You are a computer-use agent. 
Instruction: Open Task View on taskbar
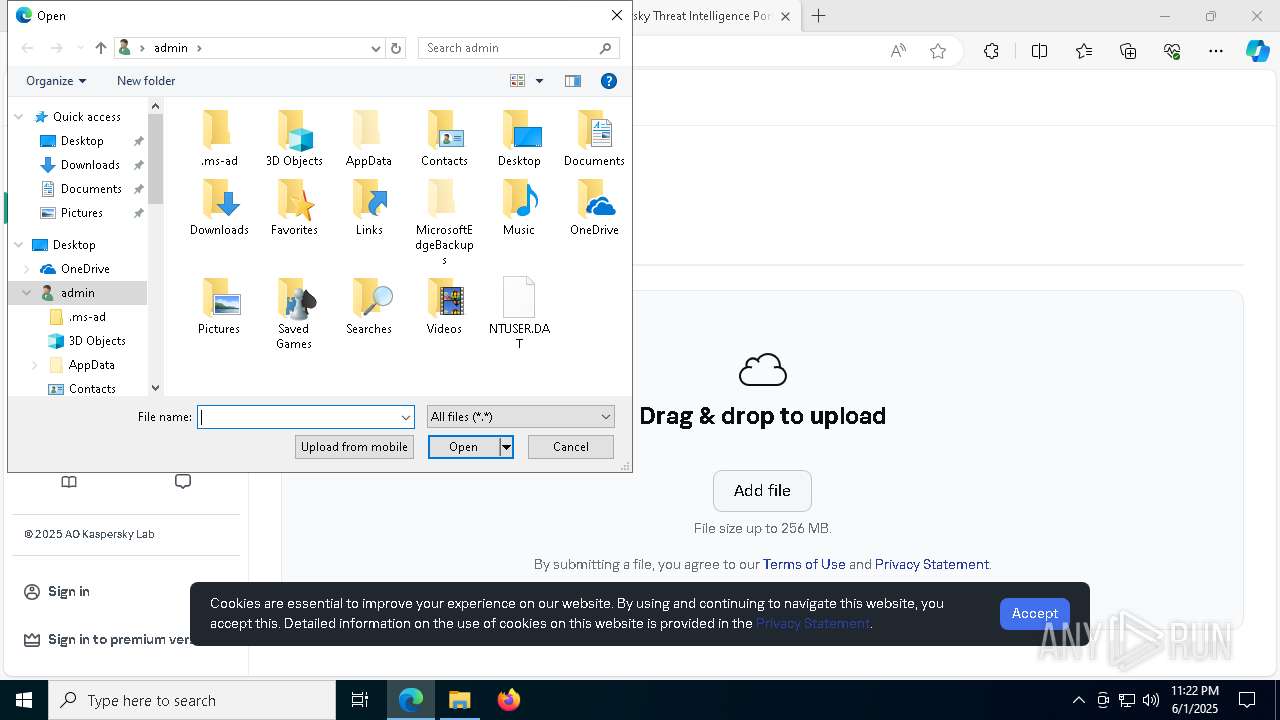(360, 700)
